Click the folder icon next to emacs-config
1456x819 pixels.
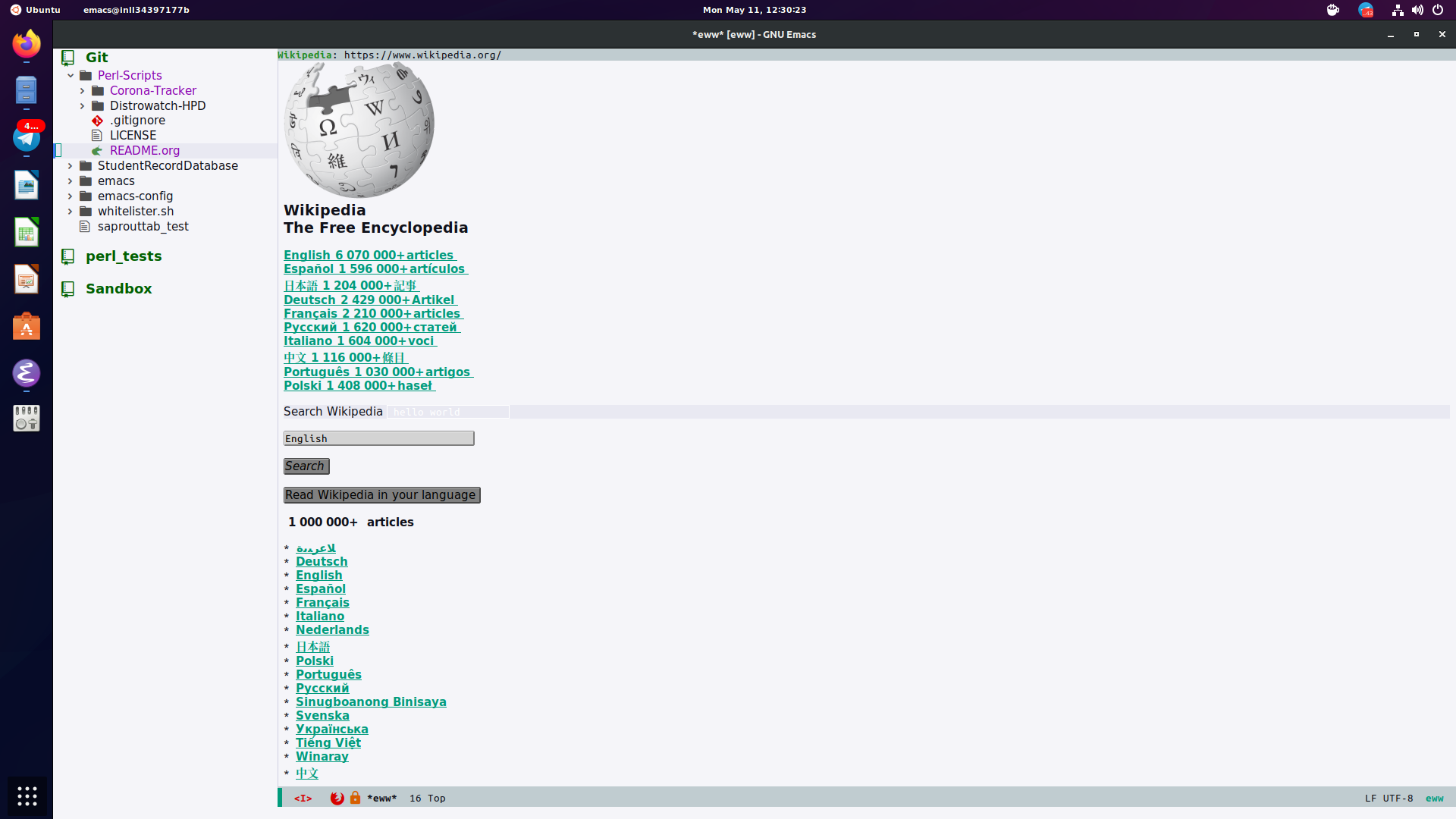click(85, 196)
